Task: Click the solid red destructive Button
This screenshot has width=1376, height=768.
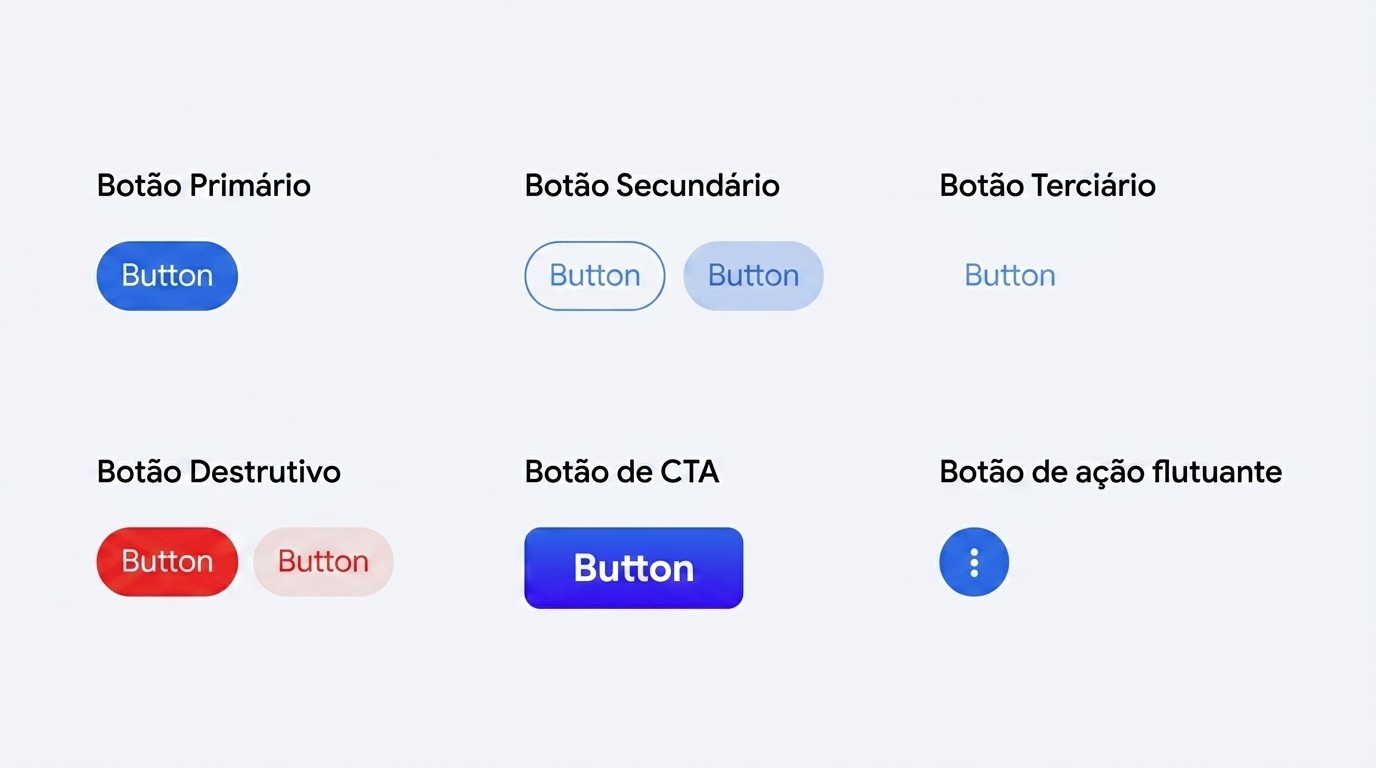Action: [167, 562]
